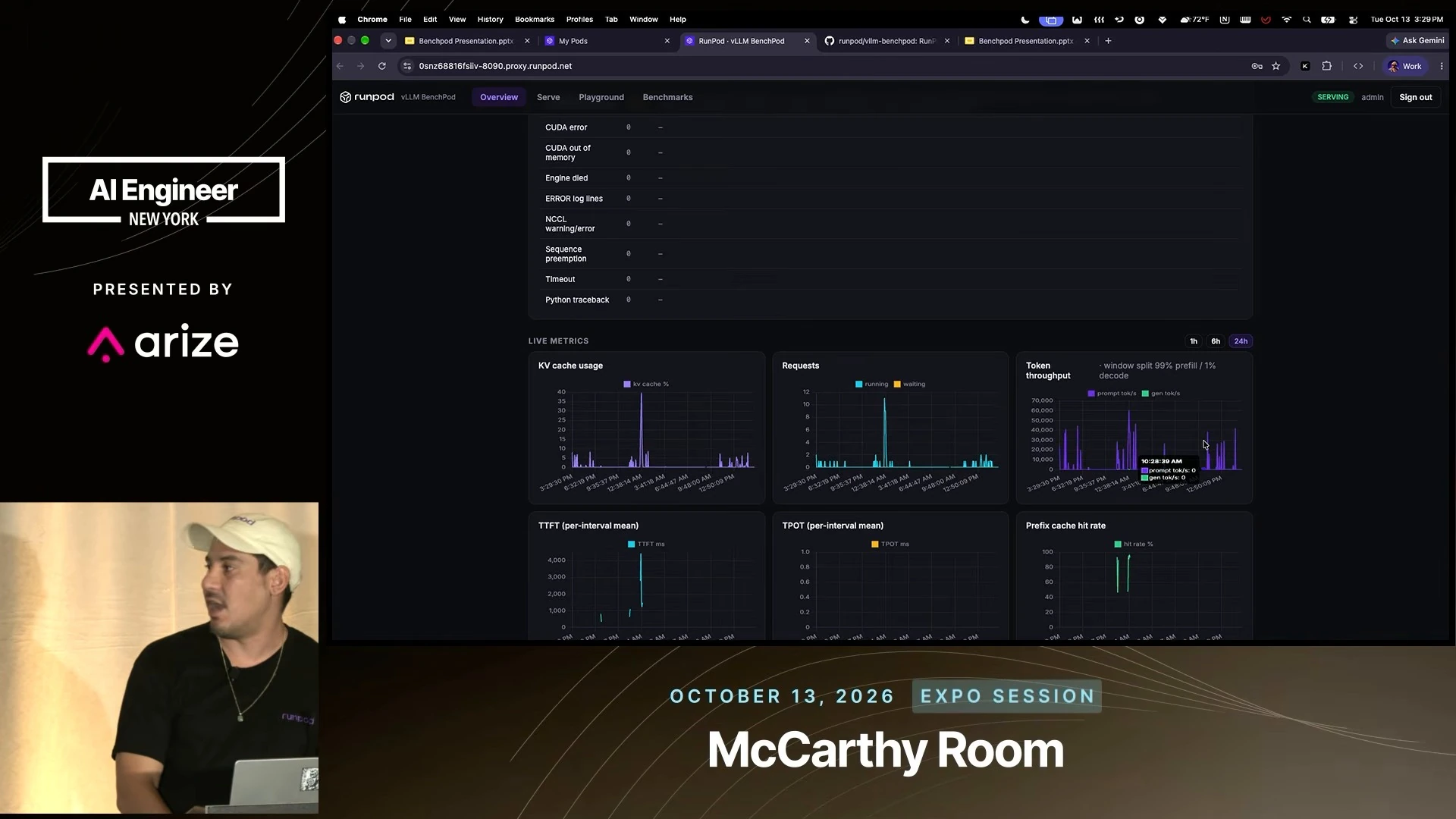1456x819 pixels.
Task: Open Control Center in the menu bar
Action: 1354,20
